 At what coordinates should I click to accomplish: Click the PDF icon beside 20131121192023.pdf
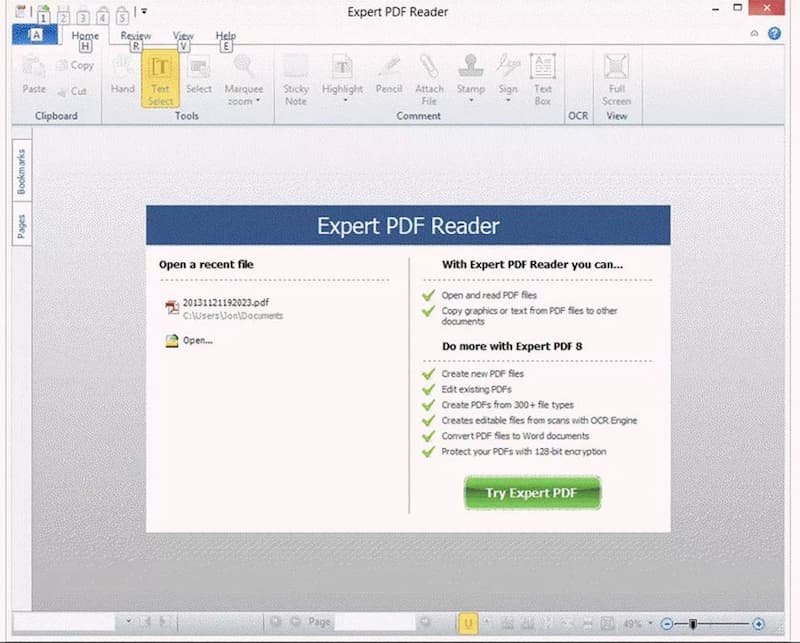[172, 308]
